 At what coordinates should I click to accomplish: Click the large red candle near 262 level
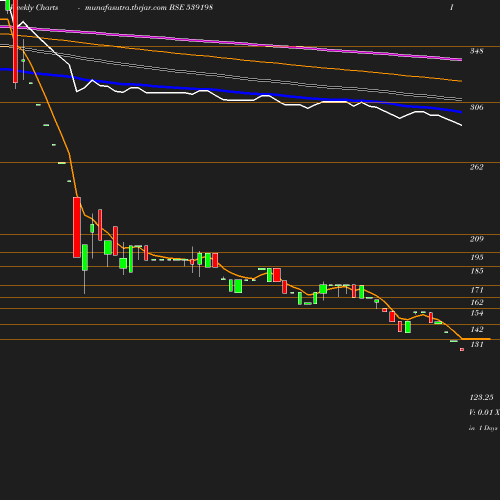pyautogui.click(x=77, y=227)
